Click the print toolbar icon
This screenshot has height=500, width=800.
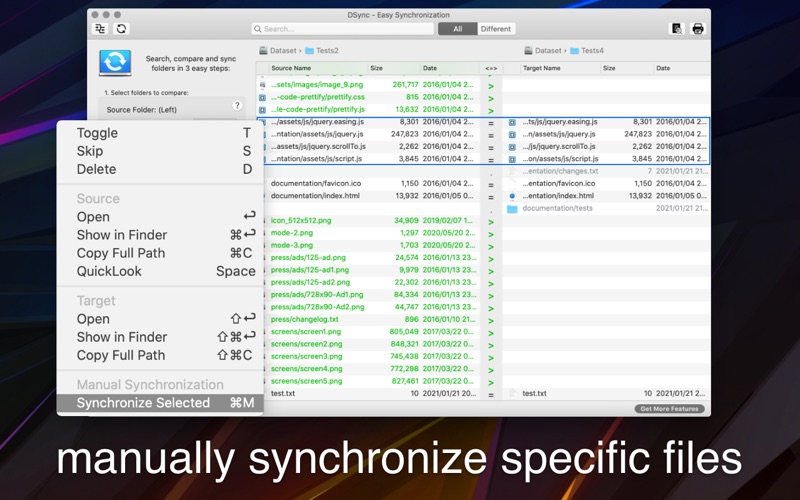[698, 29]
